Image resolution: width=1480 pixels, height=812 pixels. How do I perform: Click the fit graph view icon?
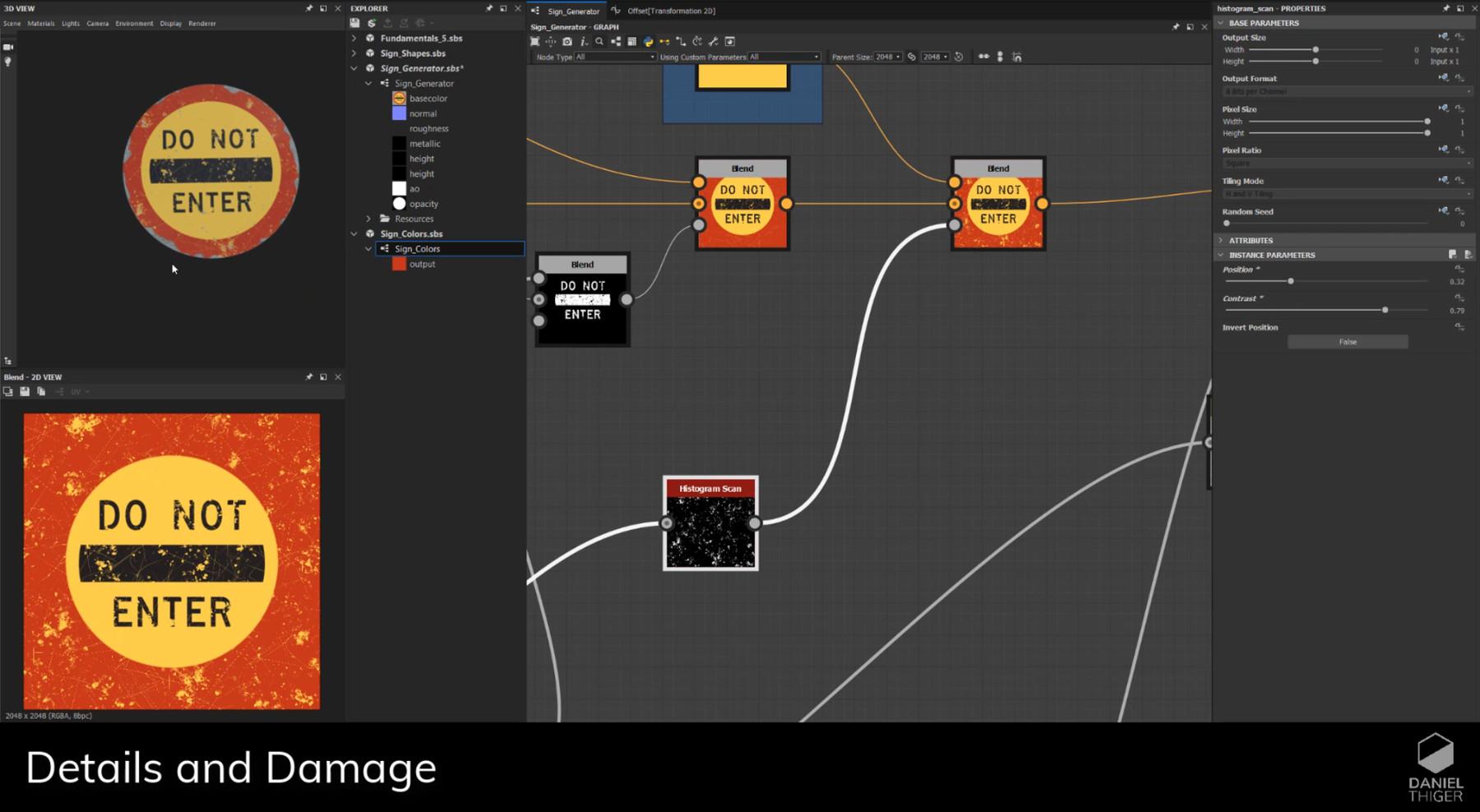[x=535, y=41]
